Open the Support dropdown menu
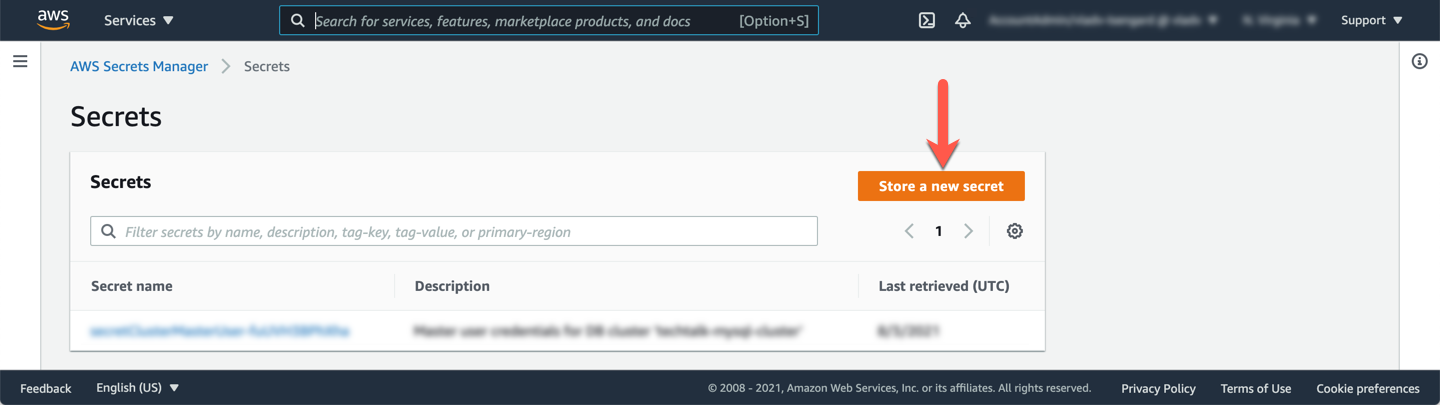The width and height of the screenshot is (1440, 405). pyautogui.click(x=1371, y=20)
